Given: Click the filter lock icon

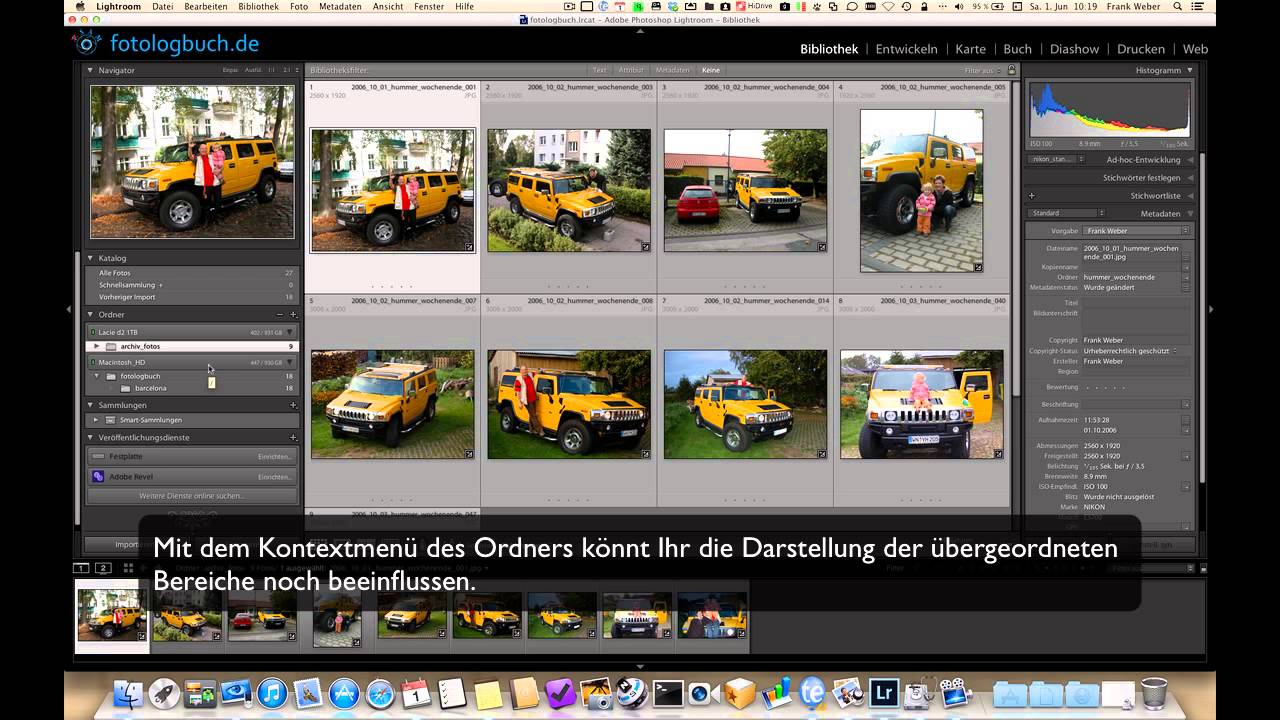Looking at the screenshot, I should tap(1011, 70).
